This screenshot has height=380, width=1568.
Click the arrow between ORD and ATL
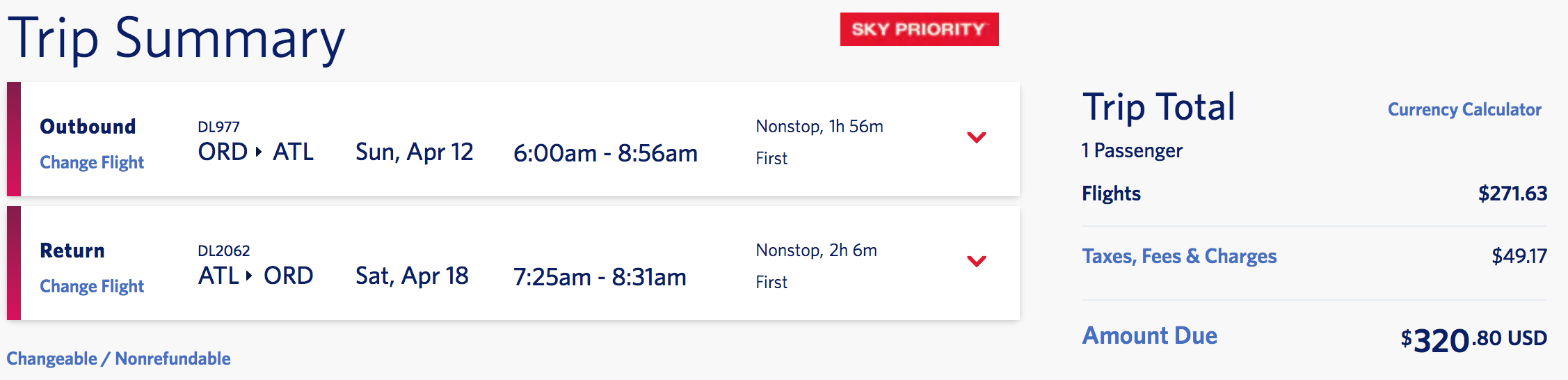click(259, 152)
